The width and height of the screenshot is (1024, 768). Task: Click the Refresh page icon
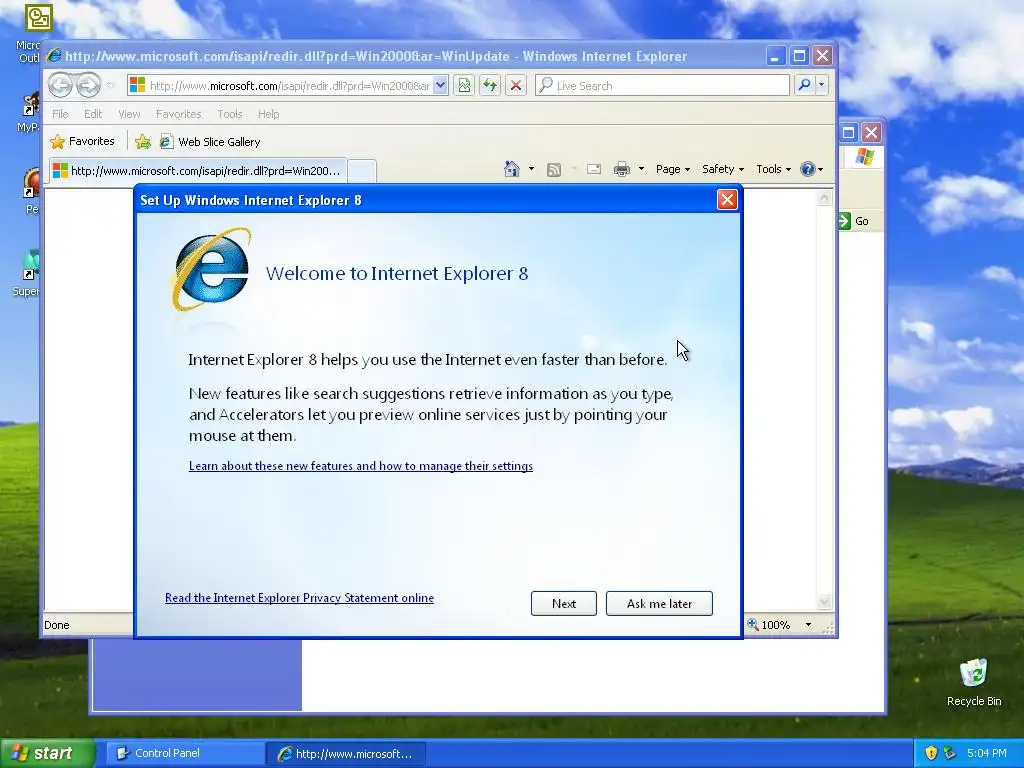pos(490,86)
